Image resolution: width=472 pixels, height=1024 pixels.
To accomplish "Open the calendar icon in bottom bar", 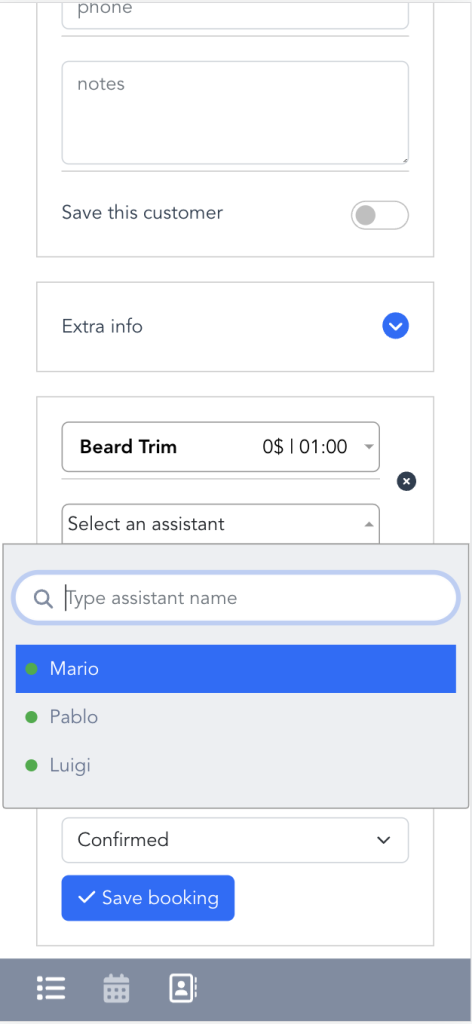I will 116,988.
